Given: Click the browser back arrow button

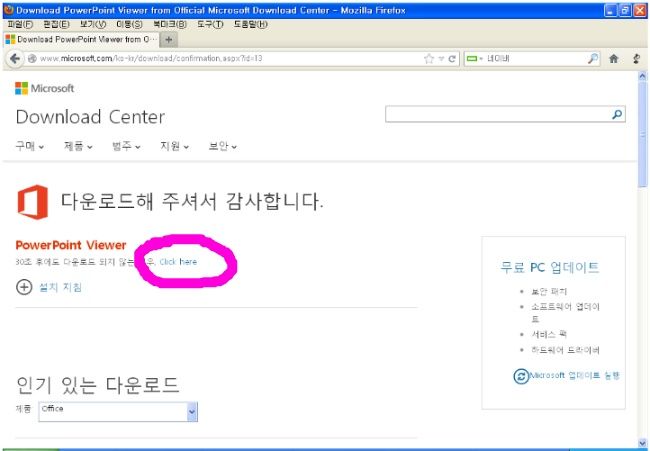Looking at the screenshot, I should click(15, 58).
